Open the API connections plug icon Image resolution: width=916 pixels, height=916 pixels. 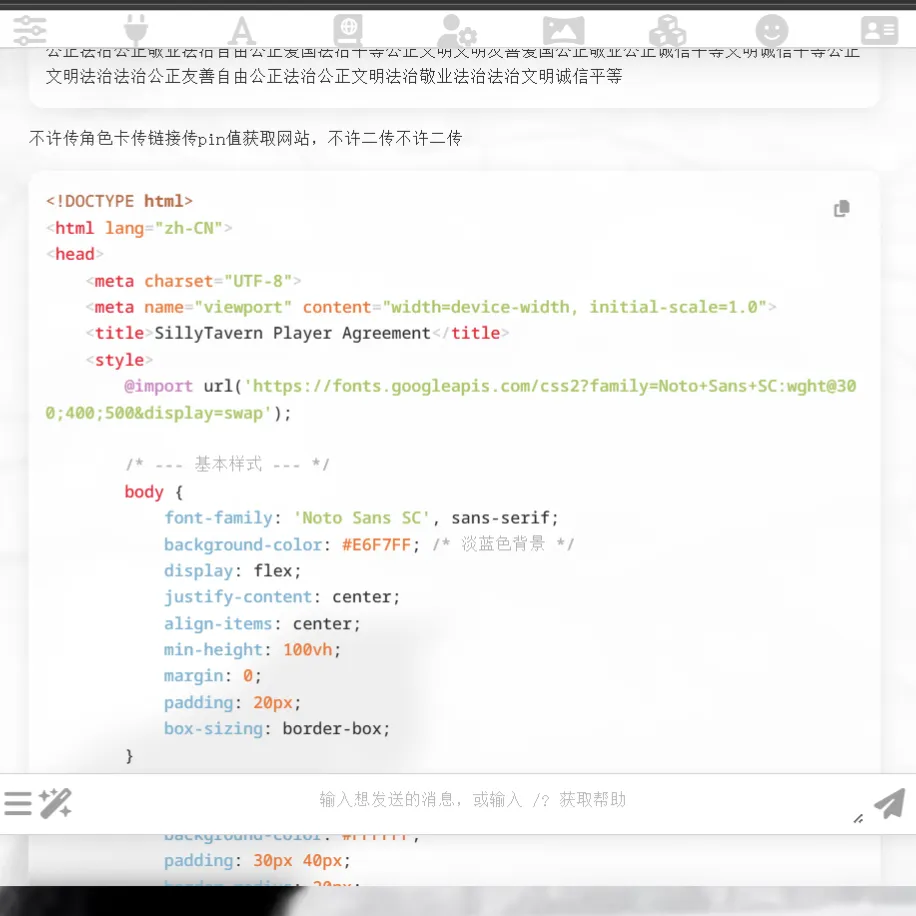[135, 30]
